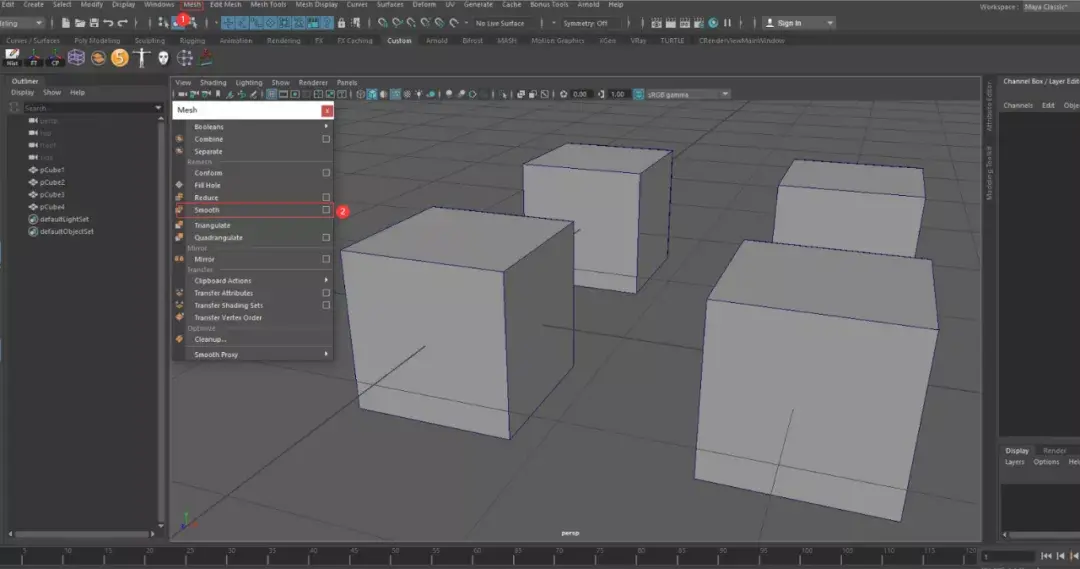Click the Hist shelf icon
The height and width of the screenshot is (569, 1080).
(12, 58)
